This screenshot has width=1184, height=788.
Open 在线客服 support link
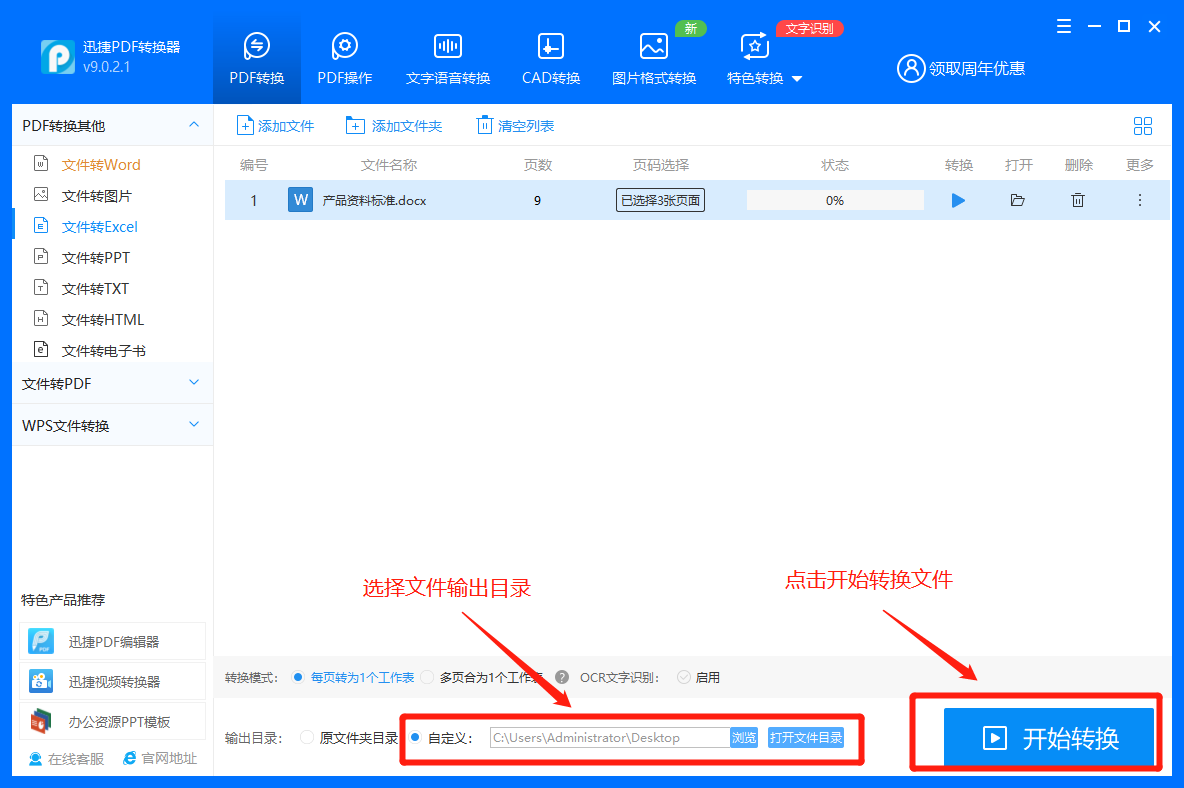(66, 759)
